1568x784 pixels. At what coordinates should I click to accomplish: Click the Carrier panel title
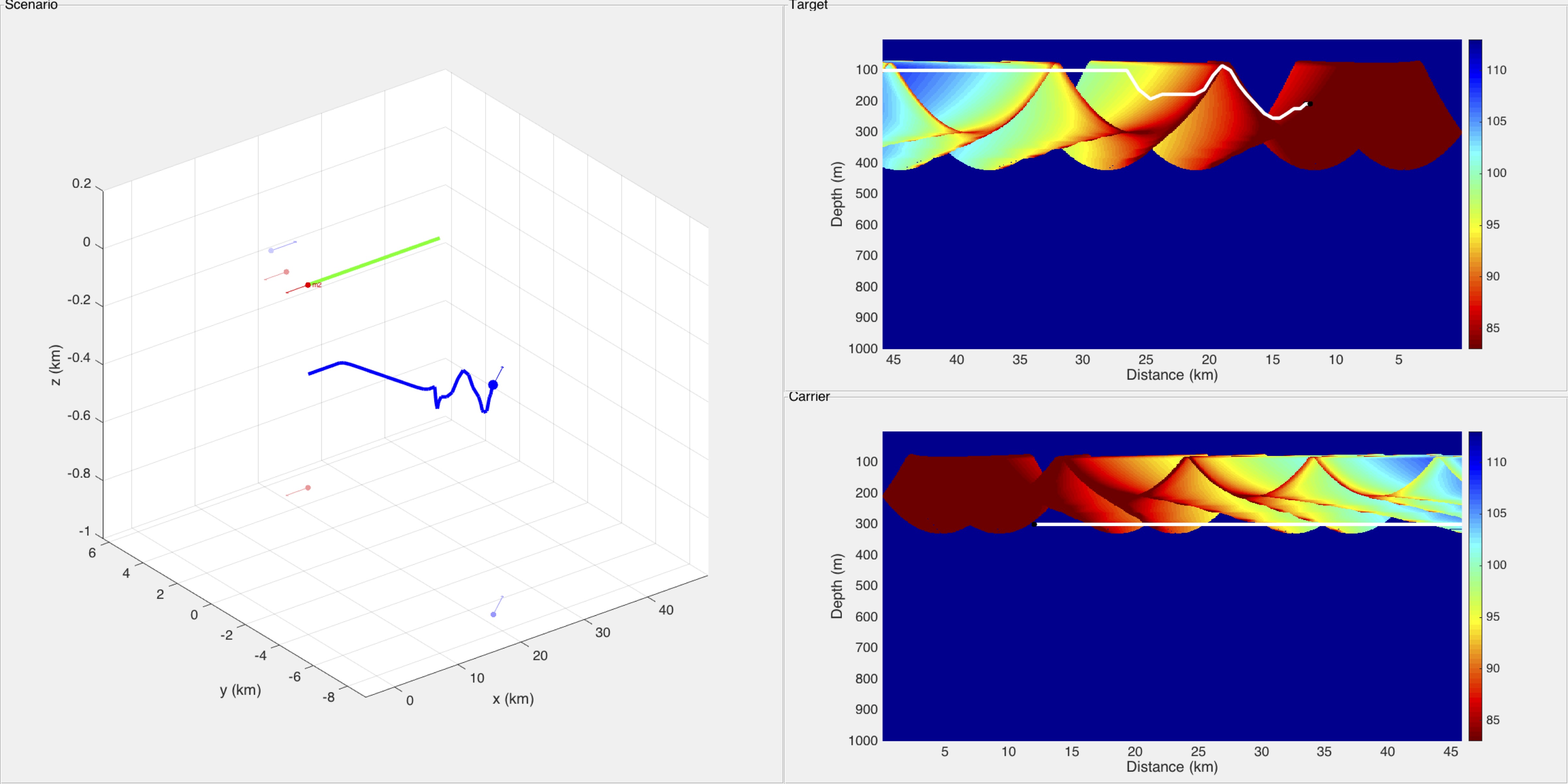[x=809, y=397]
